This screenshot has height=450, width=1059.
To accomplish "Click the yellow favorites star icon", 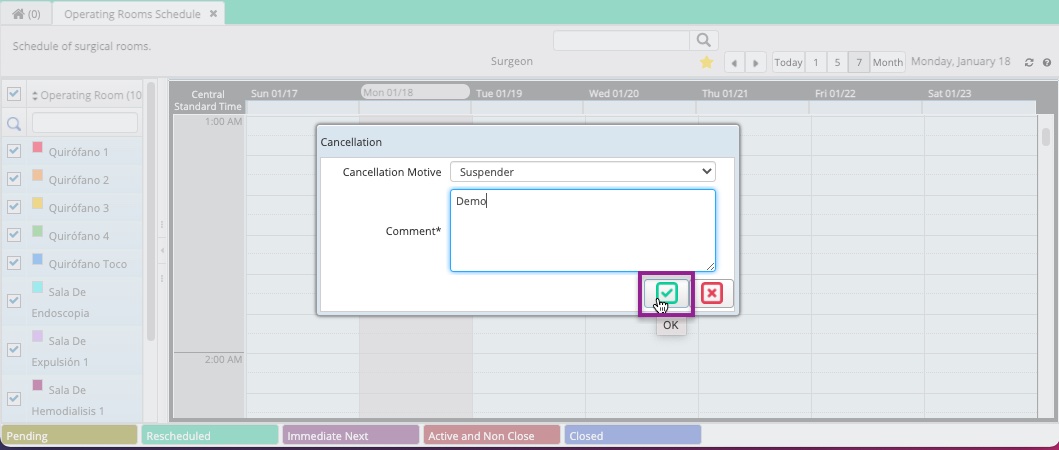I will click(706, 62).
